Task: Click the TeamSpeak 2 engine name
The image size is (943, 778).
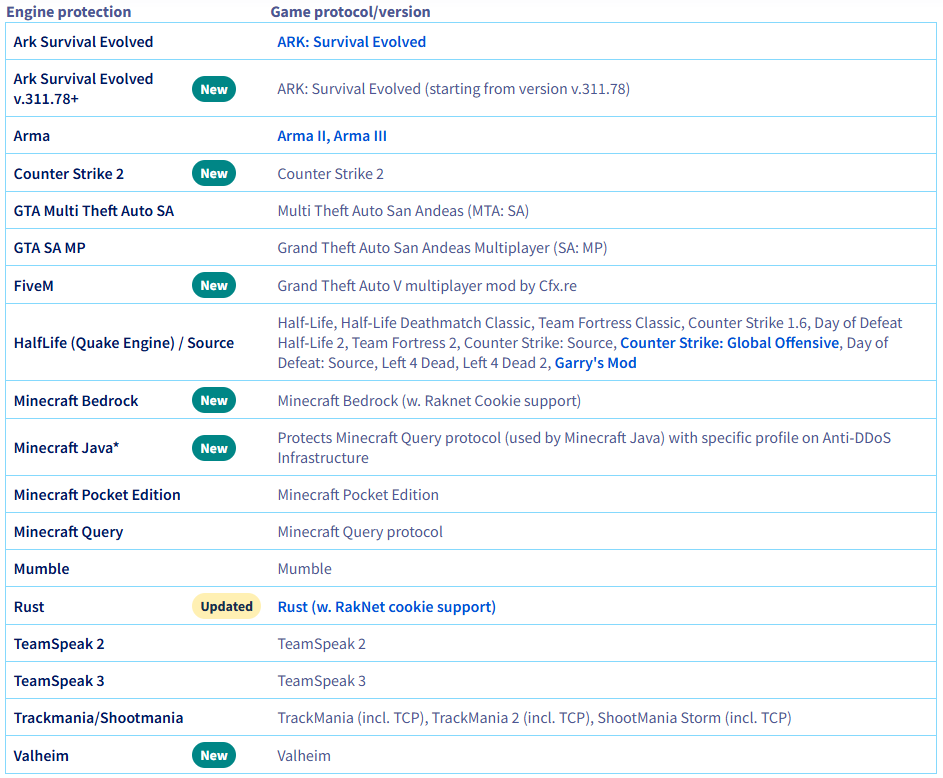Action: [x=59, y=644]
